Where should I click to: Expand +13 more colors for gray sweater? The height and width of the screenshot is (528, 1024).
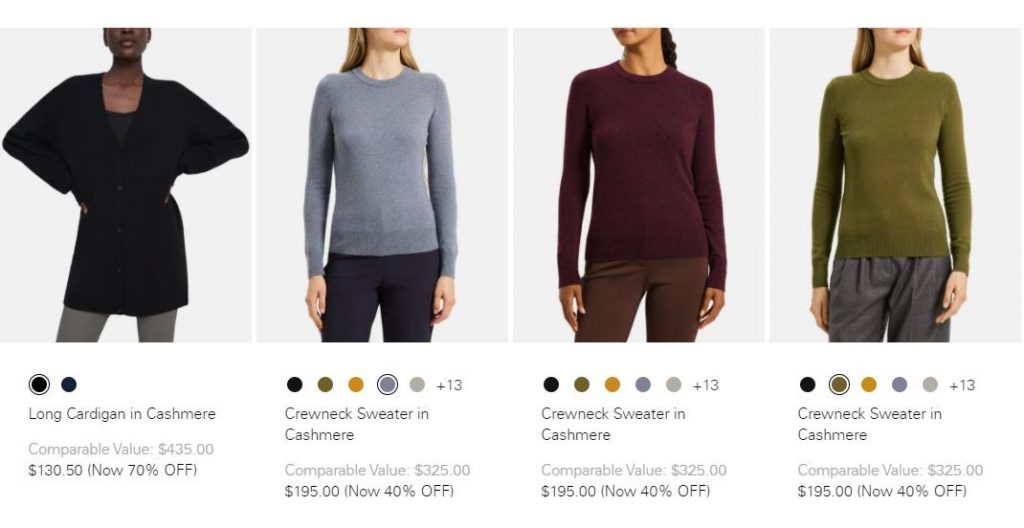click(449, 385)
